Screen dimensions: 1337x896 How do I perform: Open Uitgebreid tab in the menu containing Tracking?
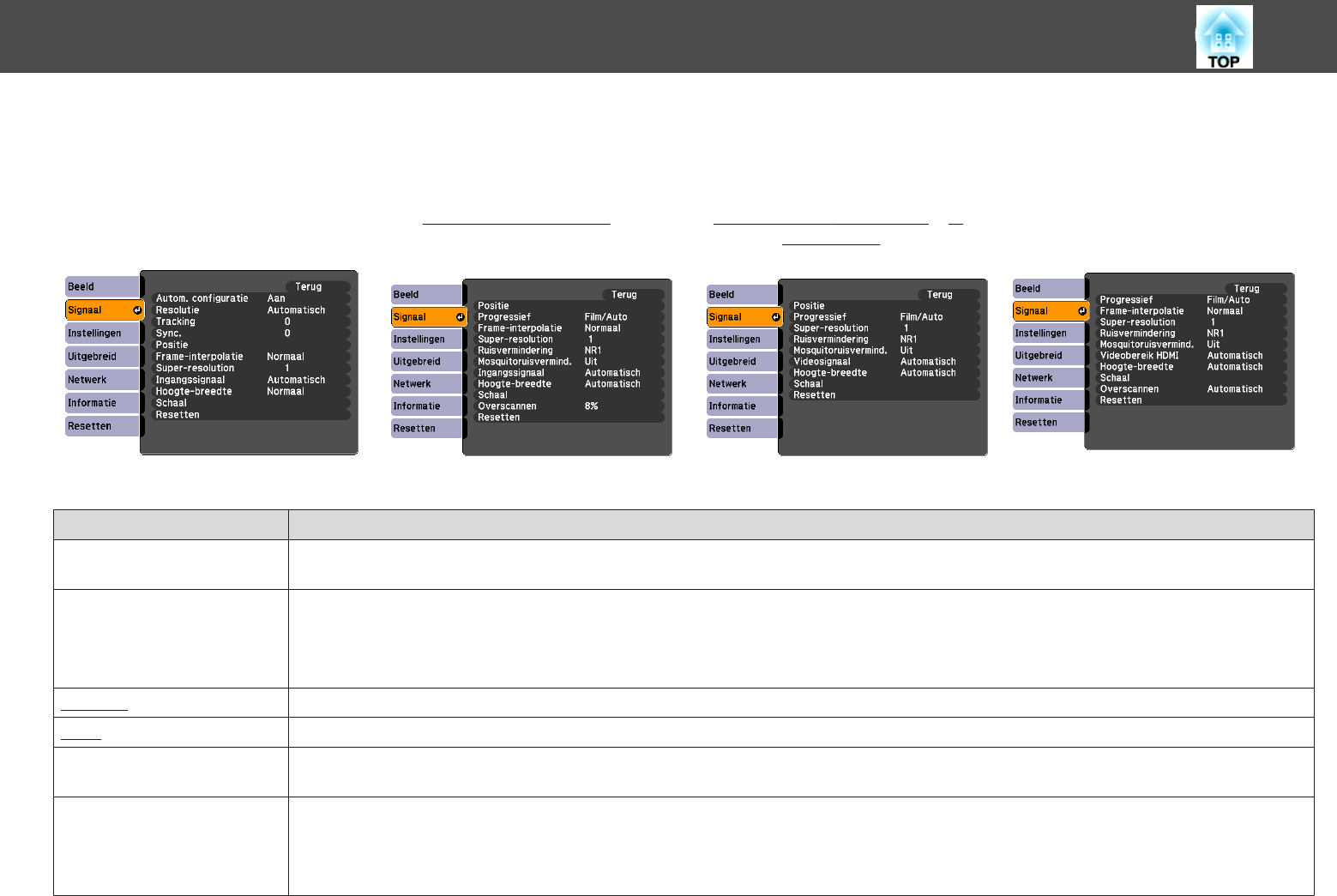(x=102, y=356)
